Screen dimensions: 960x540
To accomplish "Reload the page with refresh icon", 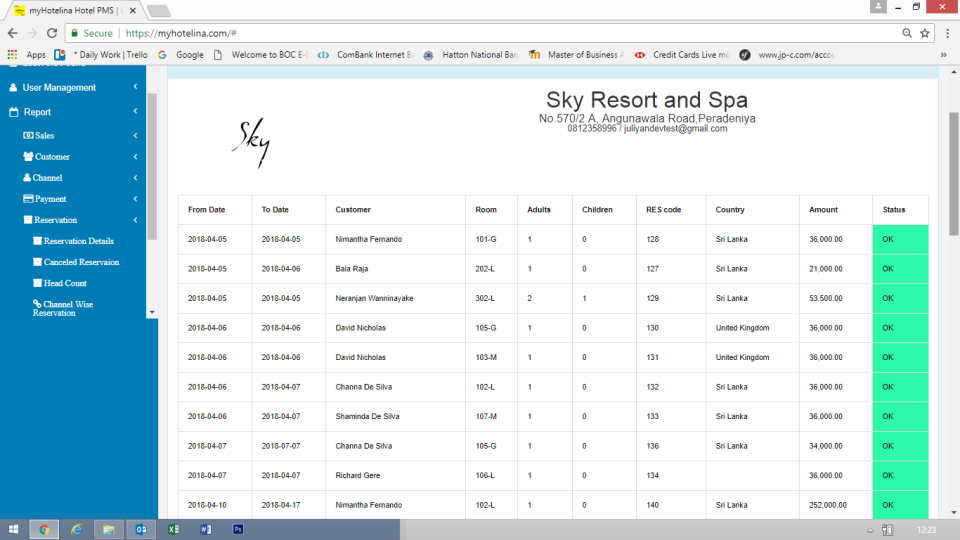I will (x=52, y=33).
